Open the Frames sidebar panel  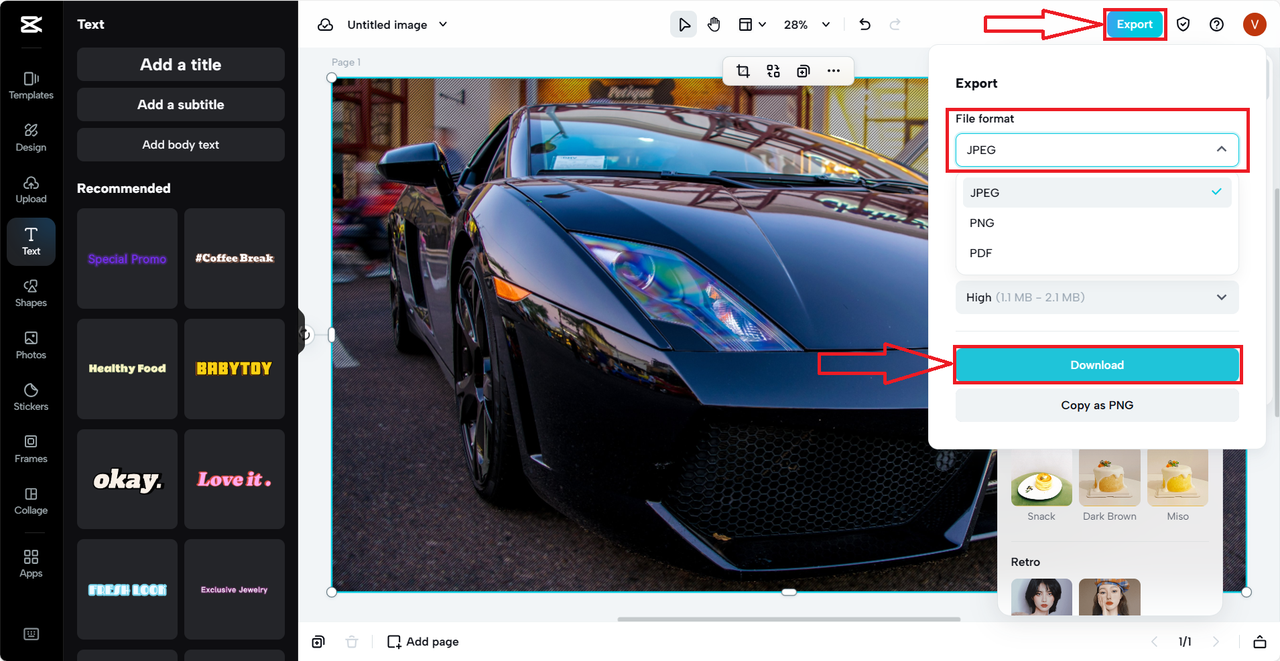click(31, 449)
